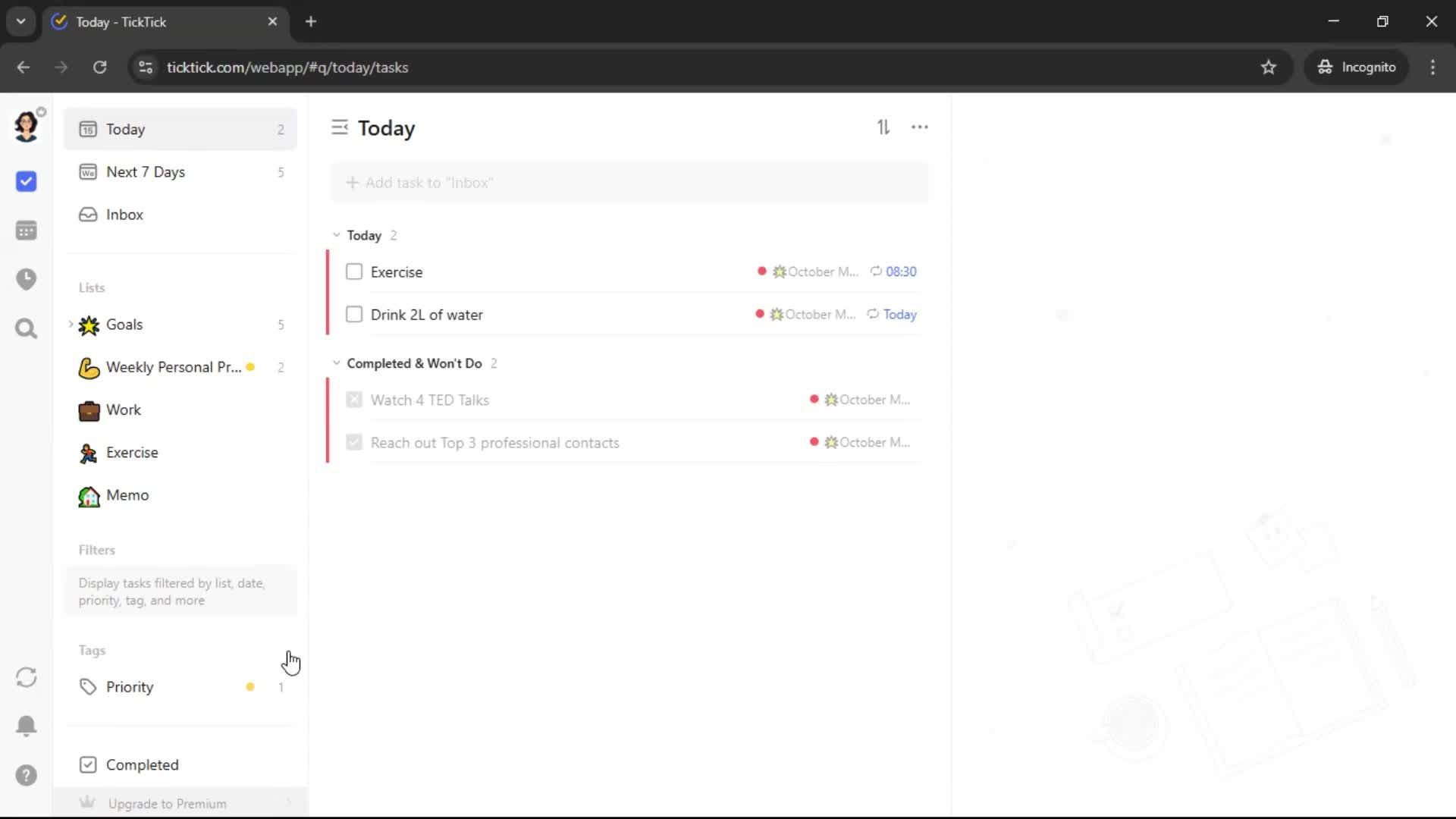Click the Search magnifier icon
The image size is (1456, 819).
pos(26,328)
